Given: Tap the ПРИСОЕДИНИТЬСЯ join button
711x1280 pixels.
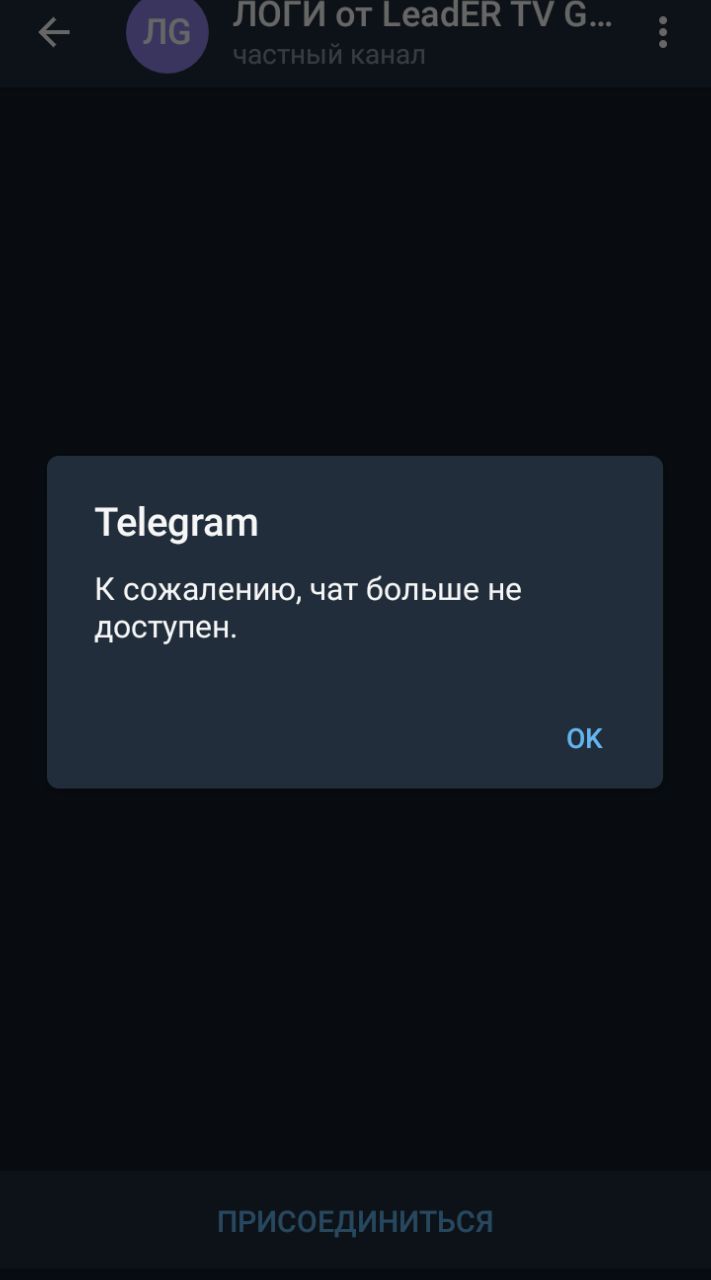Looking at the screenshot, I should 355,1221.
